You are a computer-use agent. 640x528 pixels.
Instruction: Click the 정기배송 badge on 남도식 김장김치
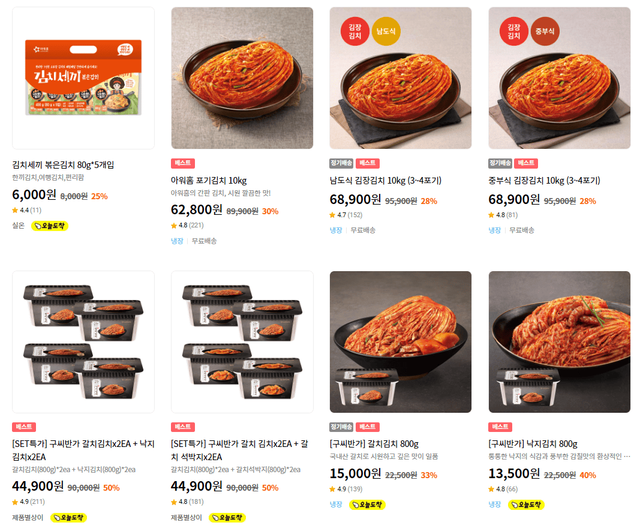[341, 163]
